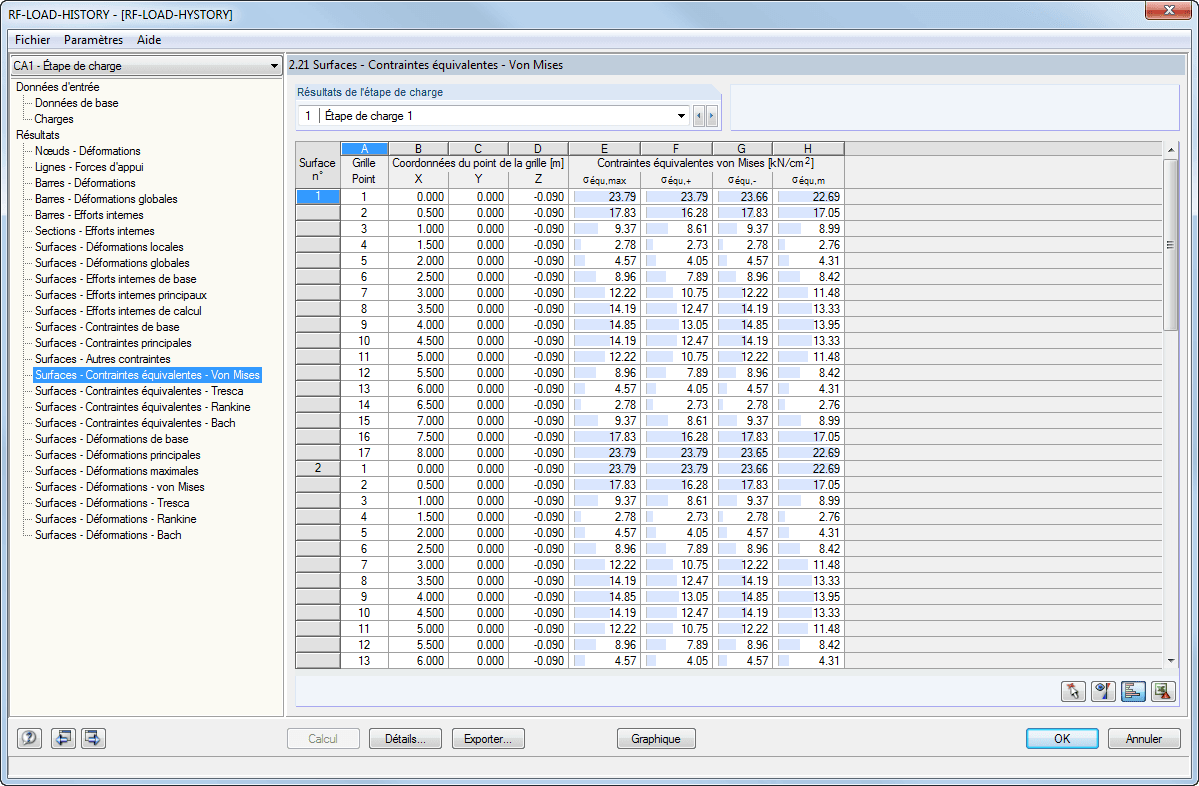
Task: Click column A header in table
Action: coord(364,148)
